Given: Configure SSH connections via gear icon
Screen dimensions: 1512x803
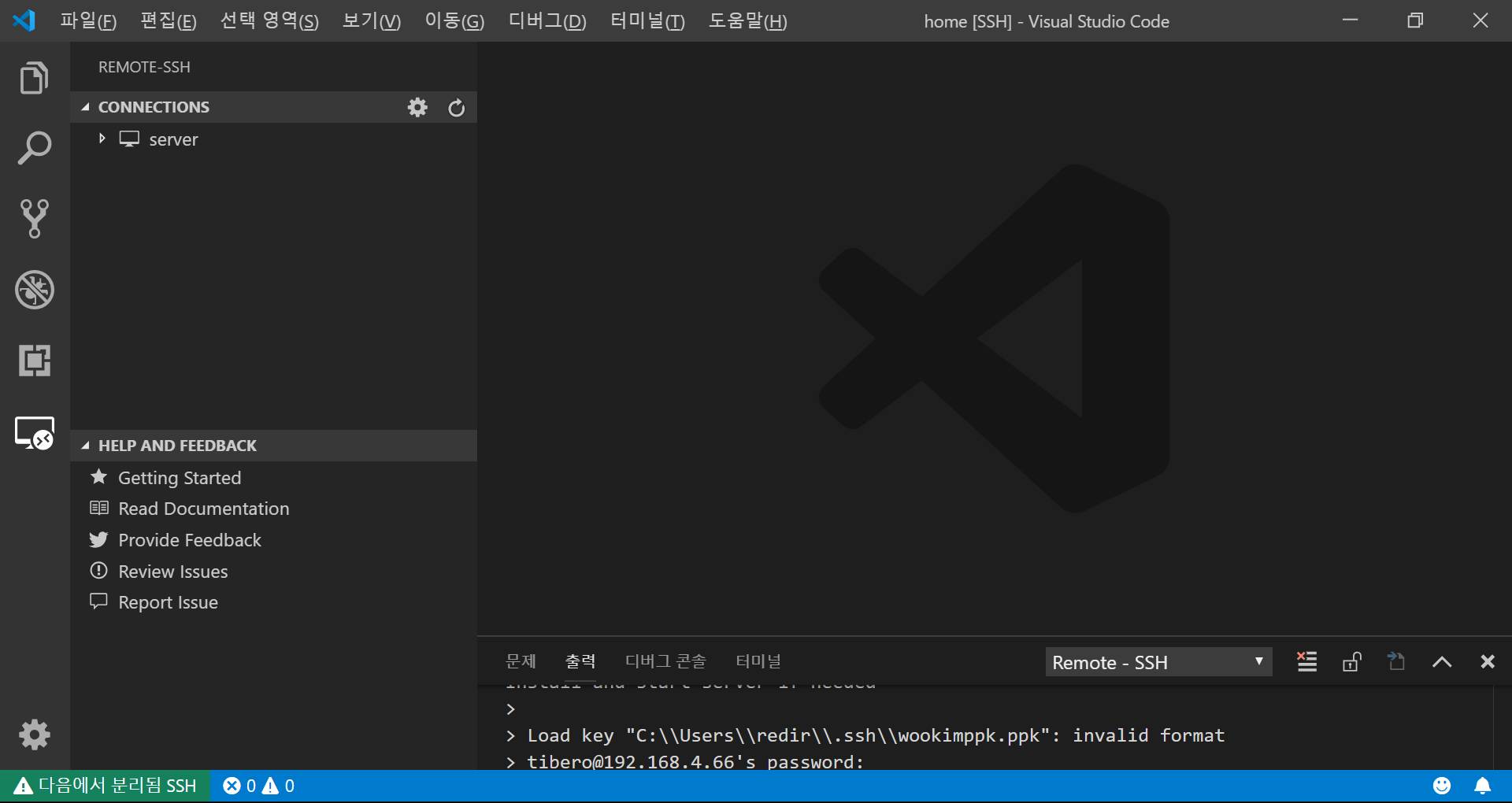Looking at the screenshot, I should (x=417, y=107).
